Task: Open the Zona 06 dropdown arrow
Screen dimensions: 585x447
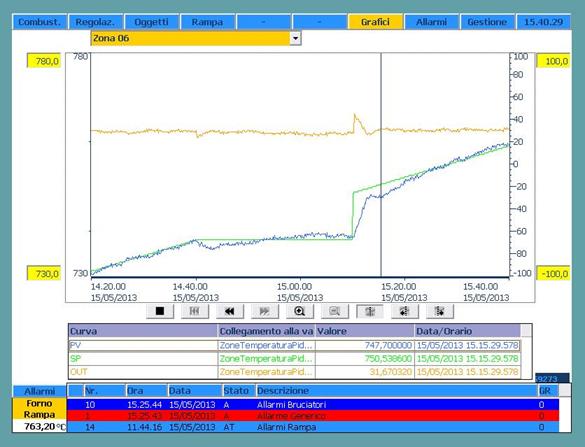Action: (x=295, y=38)
